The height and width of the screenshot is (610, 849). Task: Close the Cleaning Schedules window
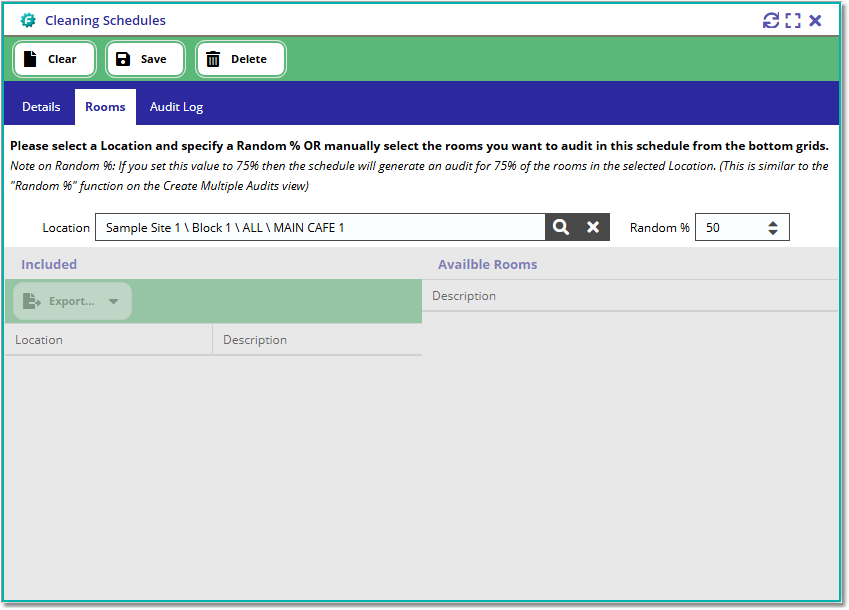[x=815, y=21]
